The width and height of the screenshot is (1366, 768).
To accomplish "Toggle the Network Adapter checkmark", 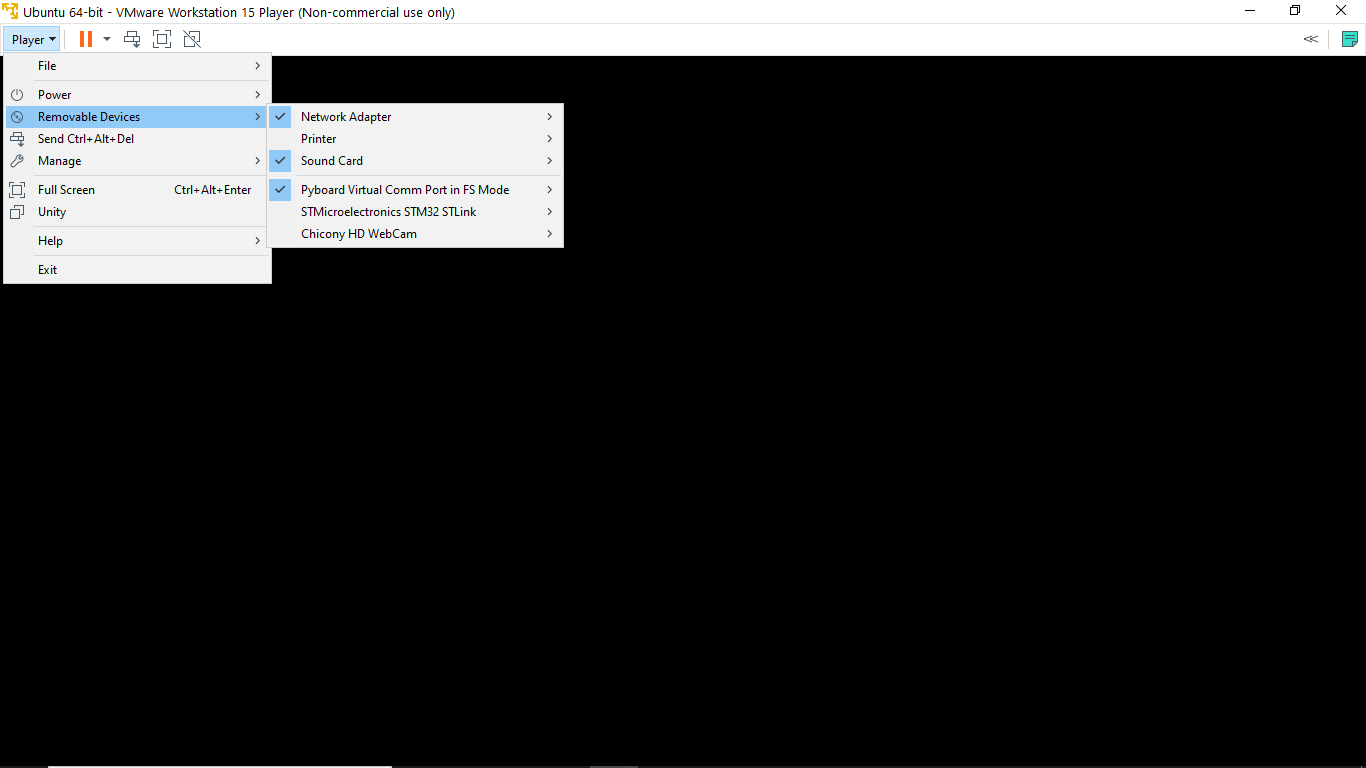I will [281, 117].
